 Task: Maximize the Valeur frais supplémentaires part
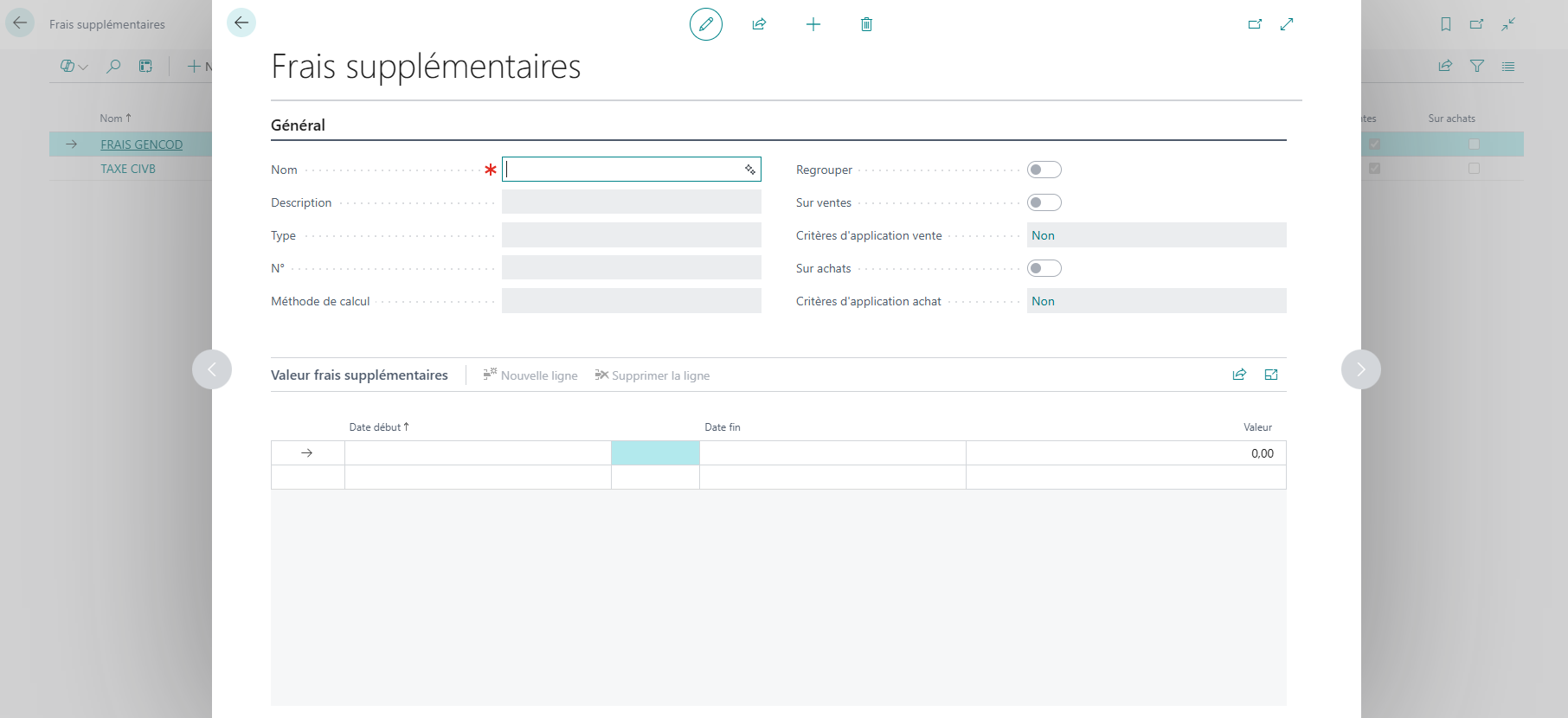pos(1271,375)
